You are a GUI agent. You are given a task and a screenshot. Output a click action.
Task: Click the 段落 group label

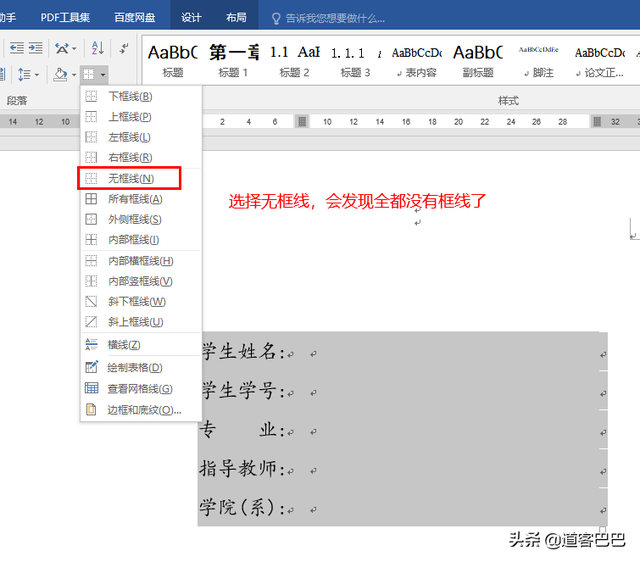(x=17, y=100)
